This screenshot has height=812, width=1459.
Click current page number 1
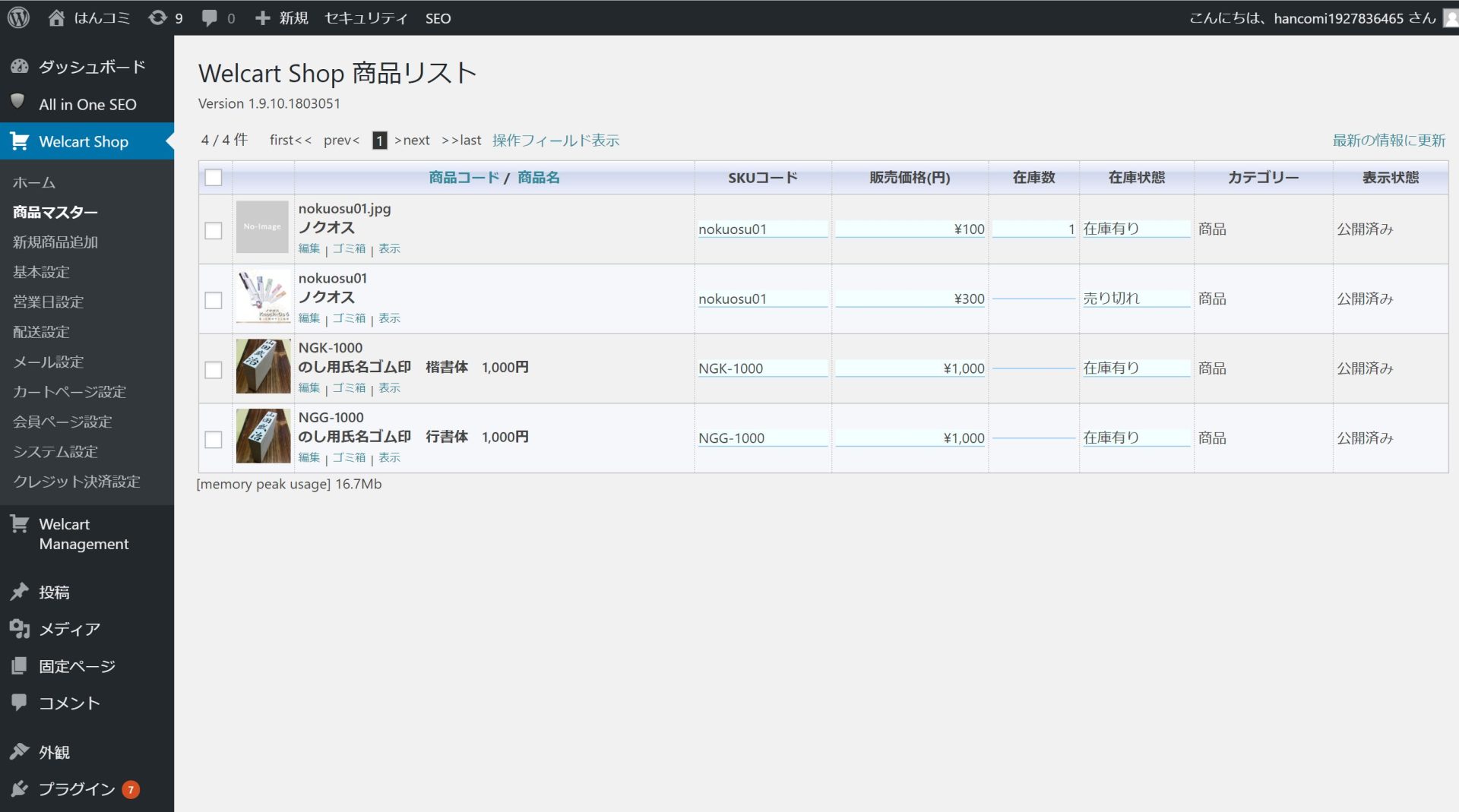click(x=379, y=141)
